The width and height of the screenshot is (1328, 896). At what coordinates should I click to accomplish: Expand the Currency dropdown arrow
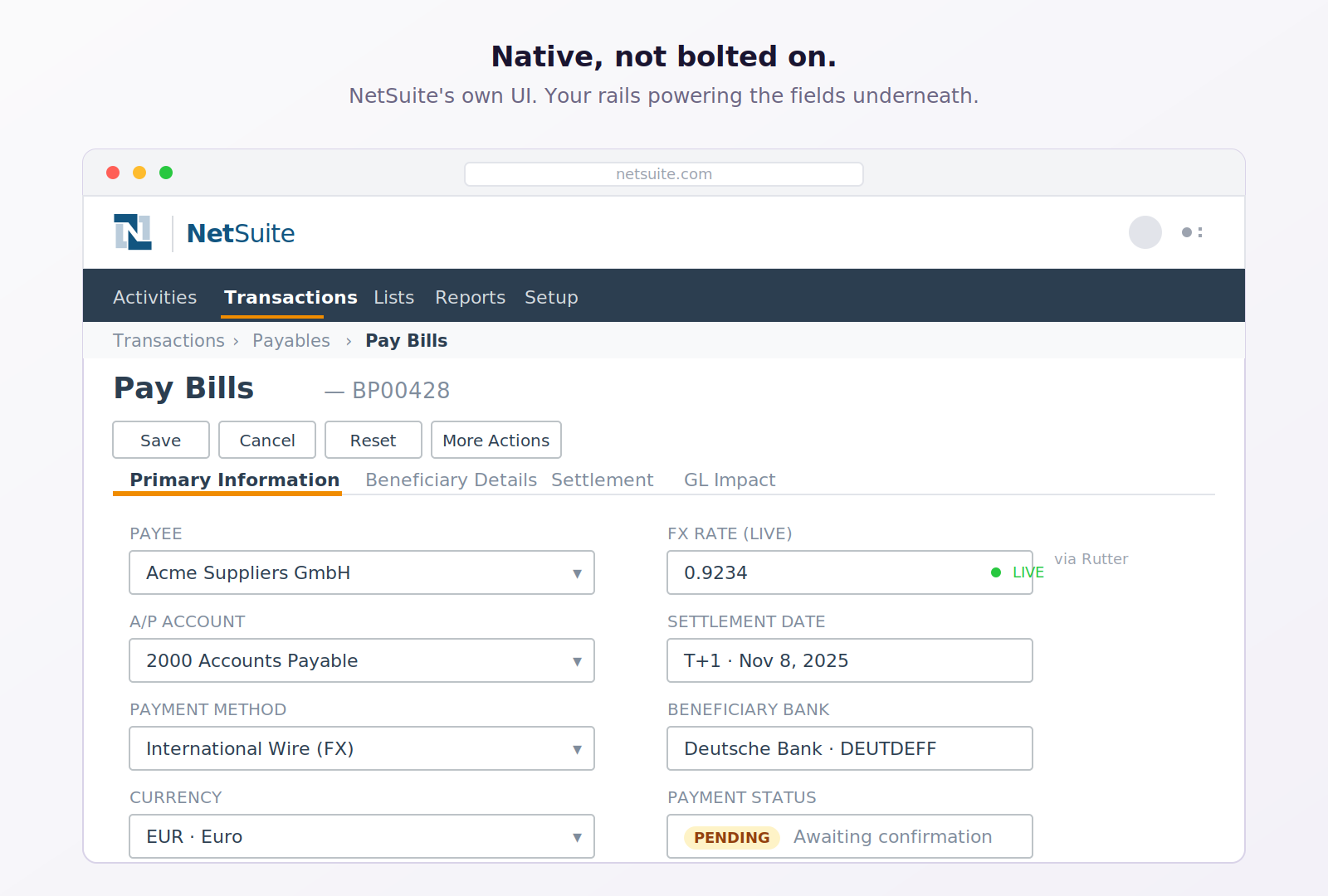(x=577, y=837)
